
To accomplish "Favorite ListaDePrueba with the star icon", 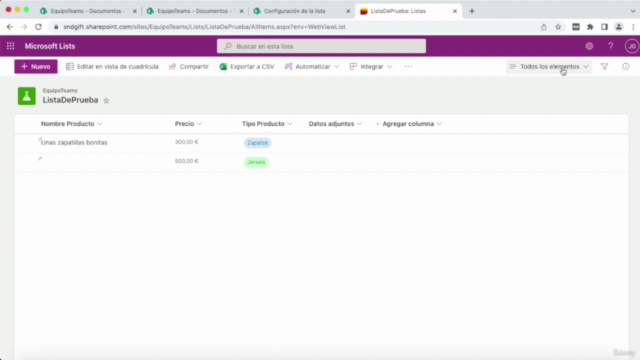I will [x=106, y=100].
